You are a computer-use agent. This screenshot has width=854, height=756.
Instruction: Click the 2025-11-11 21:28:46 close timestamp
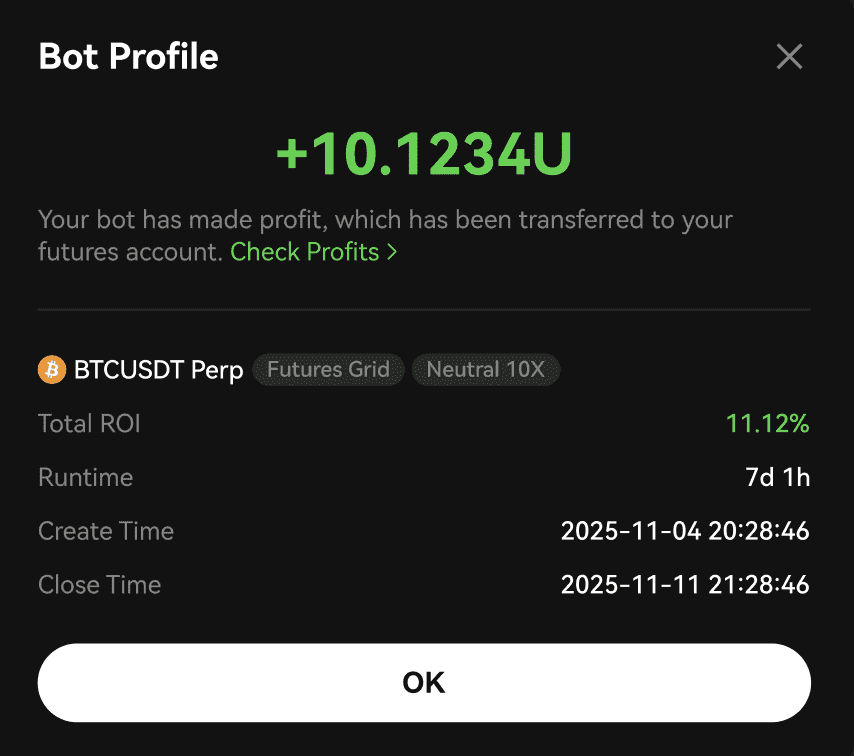(x=685, y=585)
